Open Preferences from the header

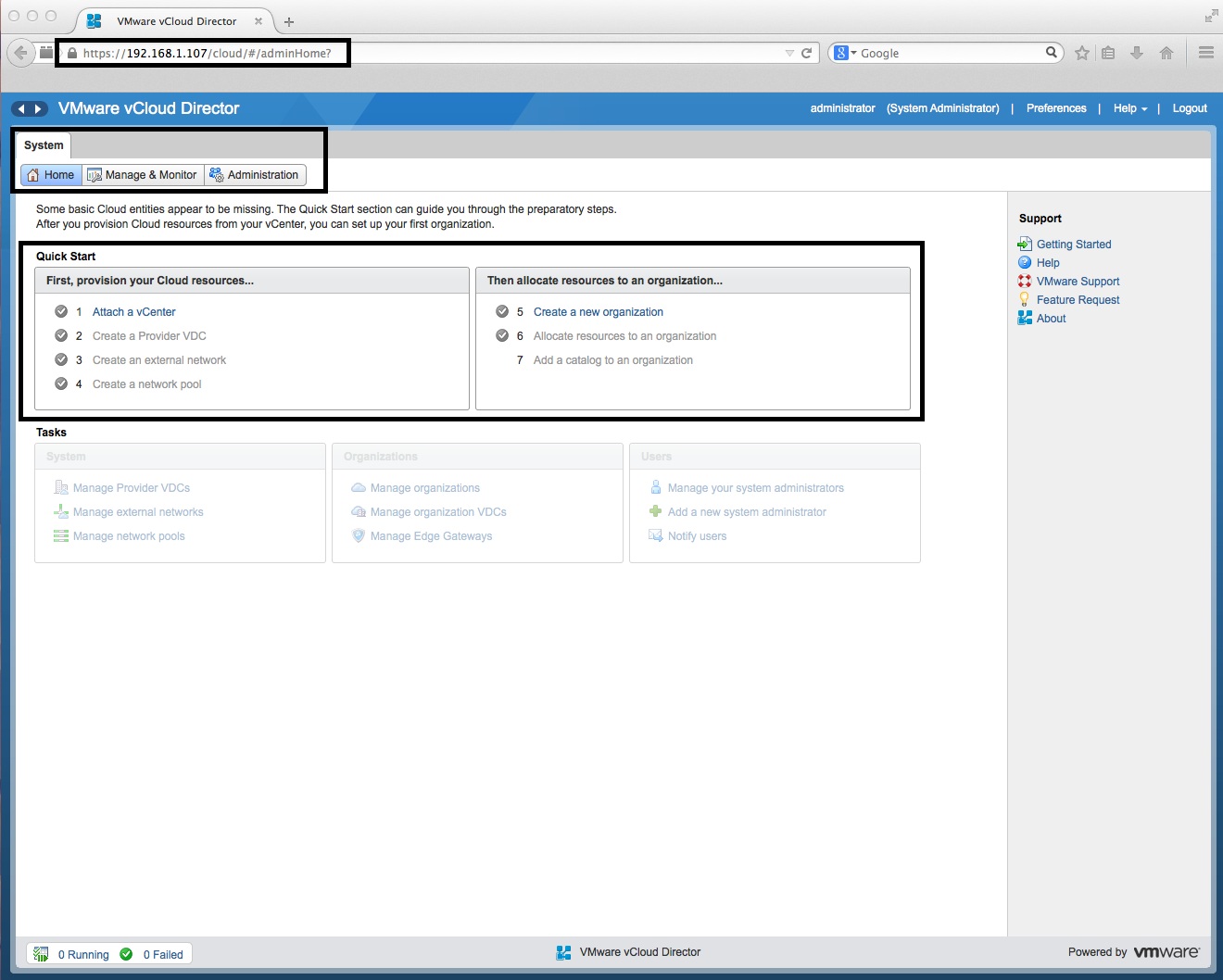tap(1055, 108)
